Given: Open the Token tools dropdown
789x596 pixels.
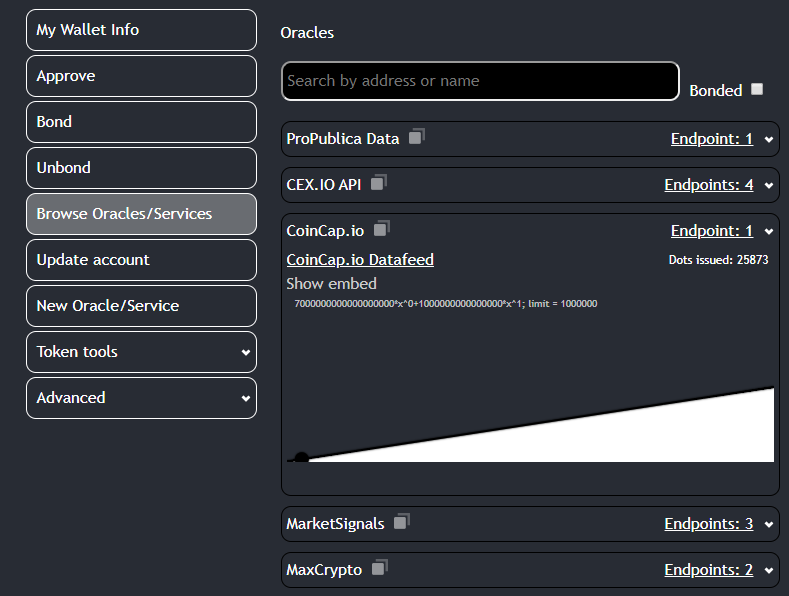Looking at the screenshot, I should pos(141,352).
